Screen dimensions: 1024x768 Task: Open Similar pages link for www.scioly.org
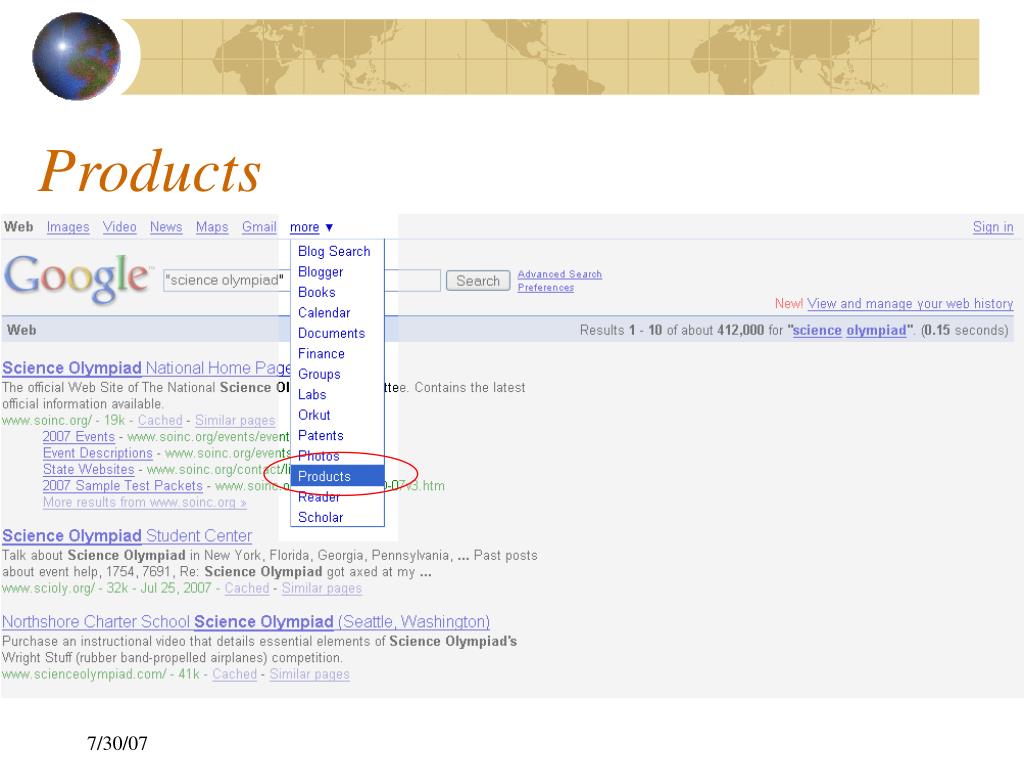click(x=321, y=588)
